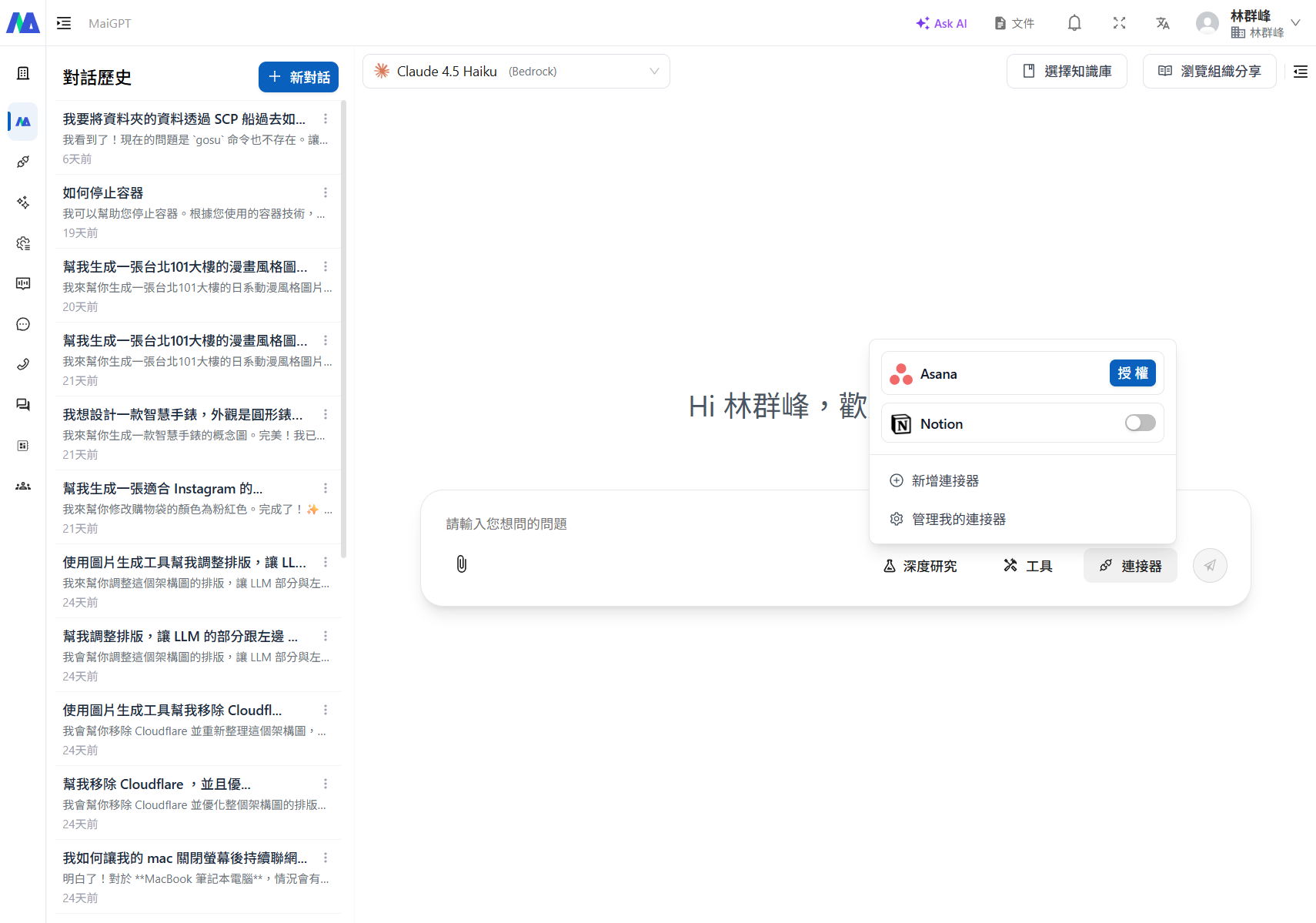This screenshot has height=923, width=1316.
Task: Open the Claude 4.5 Haiku model dropdown
Action: 516,71
